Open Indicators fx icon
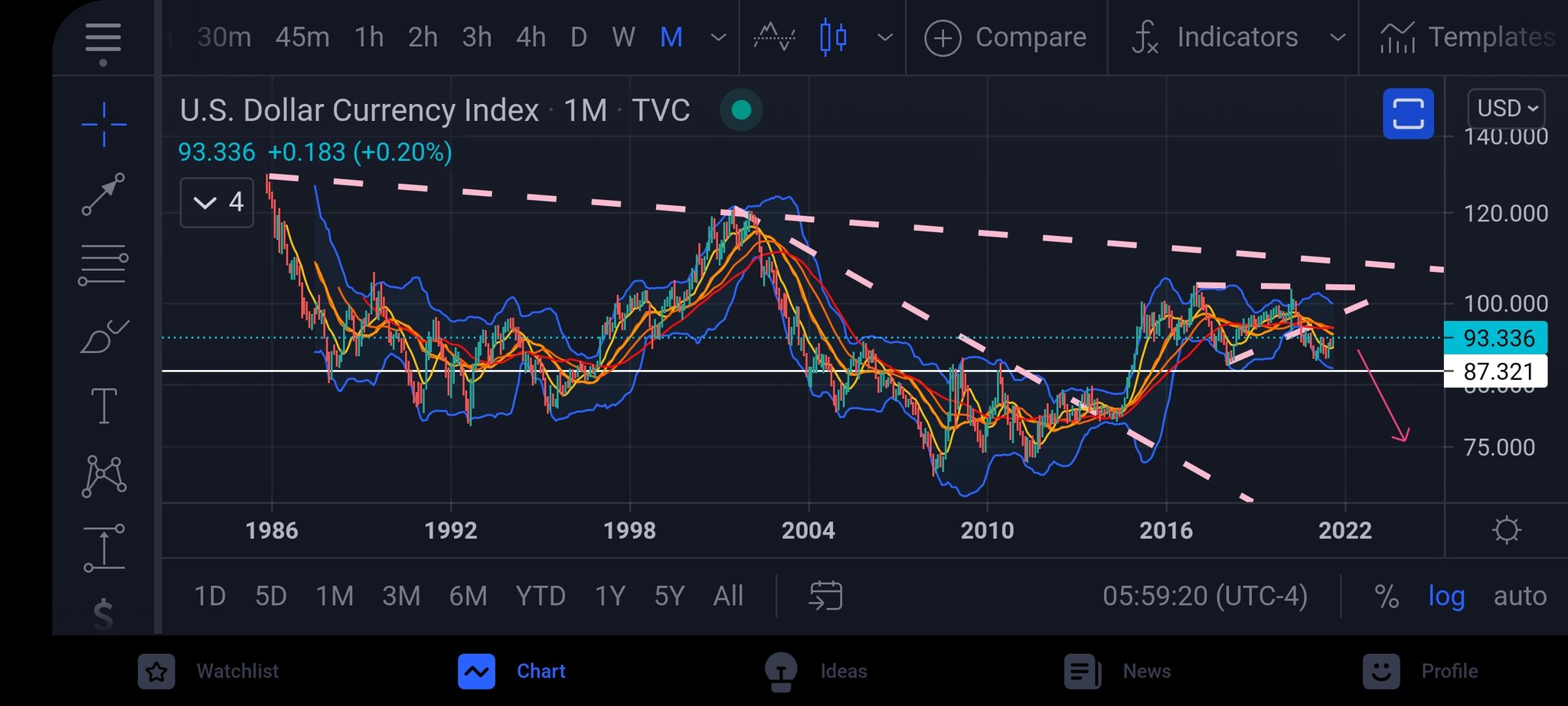Viewport: 1568px width, 706px height. tap(1145, 37)
